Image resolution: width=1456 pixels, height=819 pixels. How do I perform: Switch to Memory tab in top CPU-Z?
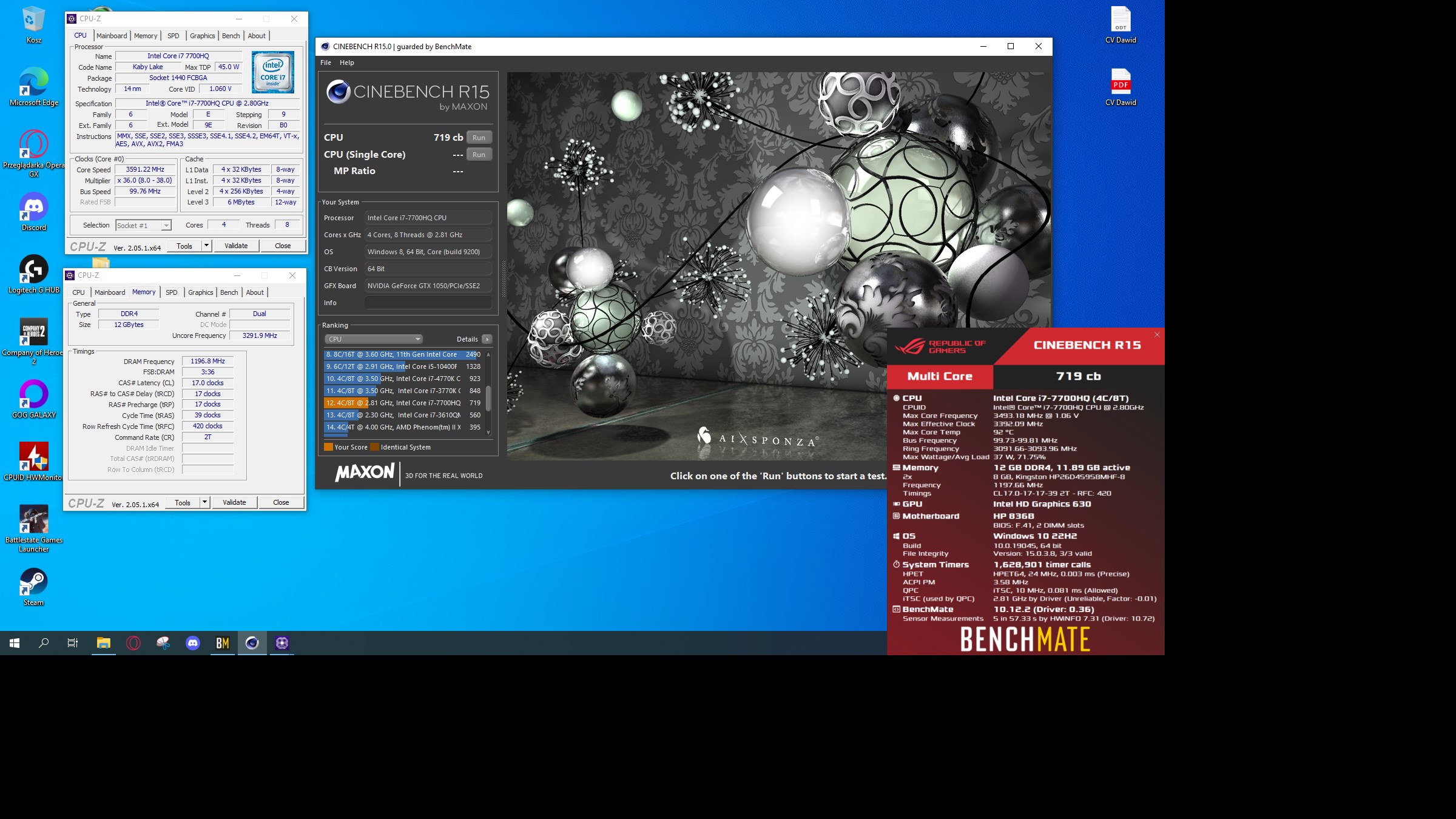pos(146,36)
